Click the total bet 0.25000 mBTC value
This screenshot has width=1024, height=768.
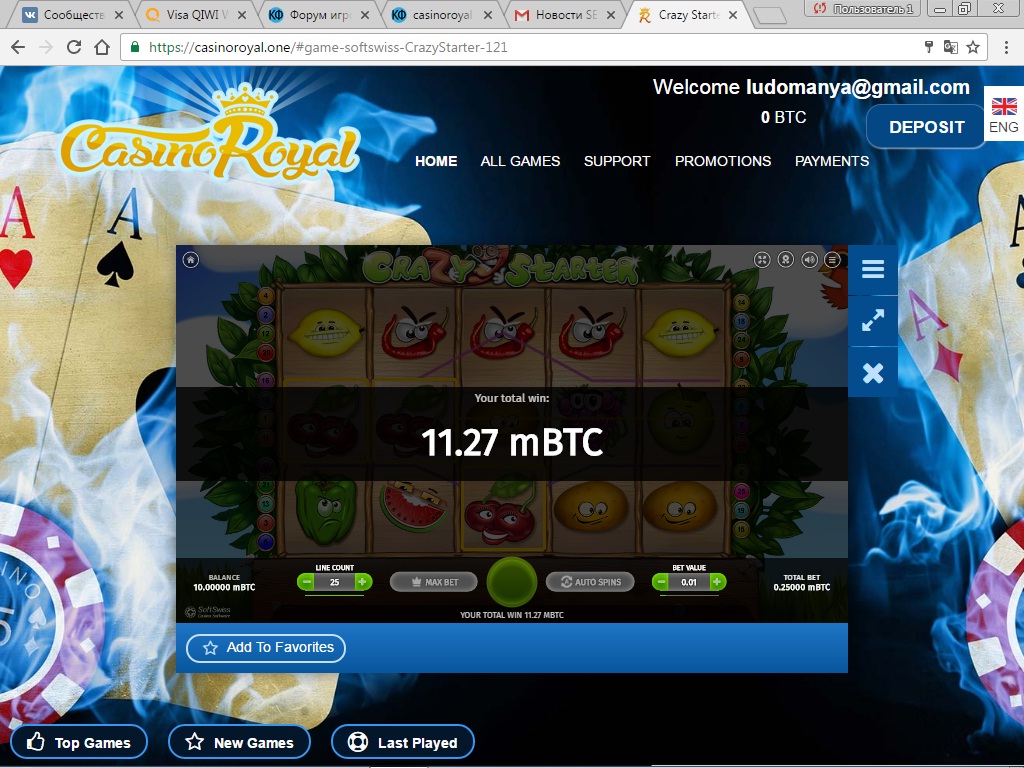801,587
